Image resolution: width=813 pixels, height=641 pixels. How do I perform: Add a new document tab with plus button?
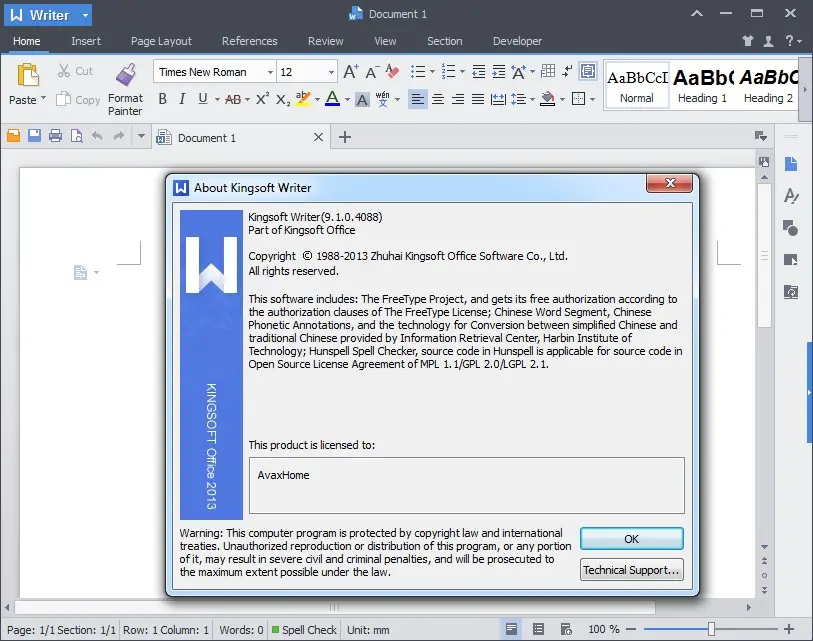click(x=345, y=137)
